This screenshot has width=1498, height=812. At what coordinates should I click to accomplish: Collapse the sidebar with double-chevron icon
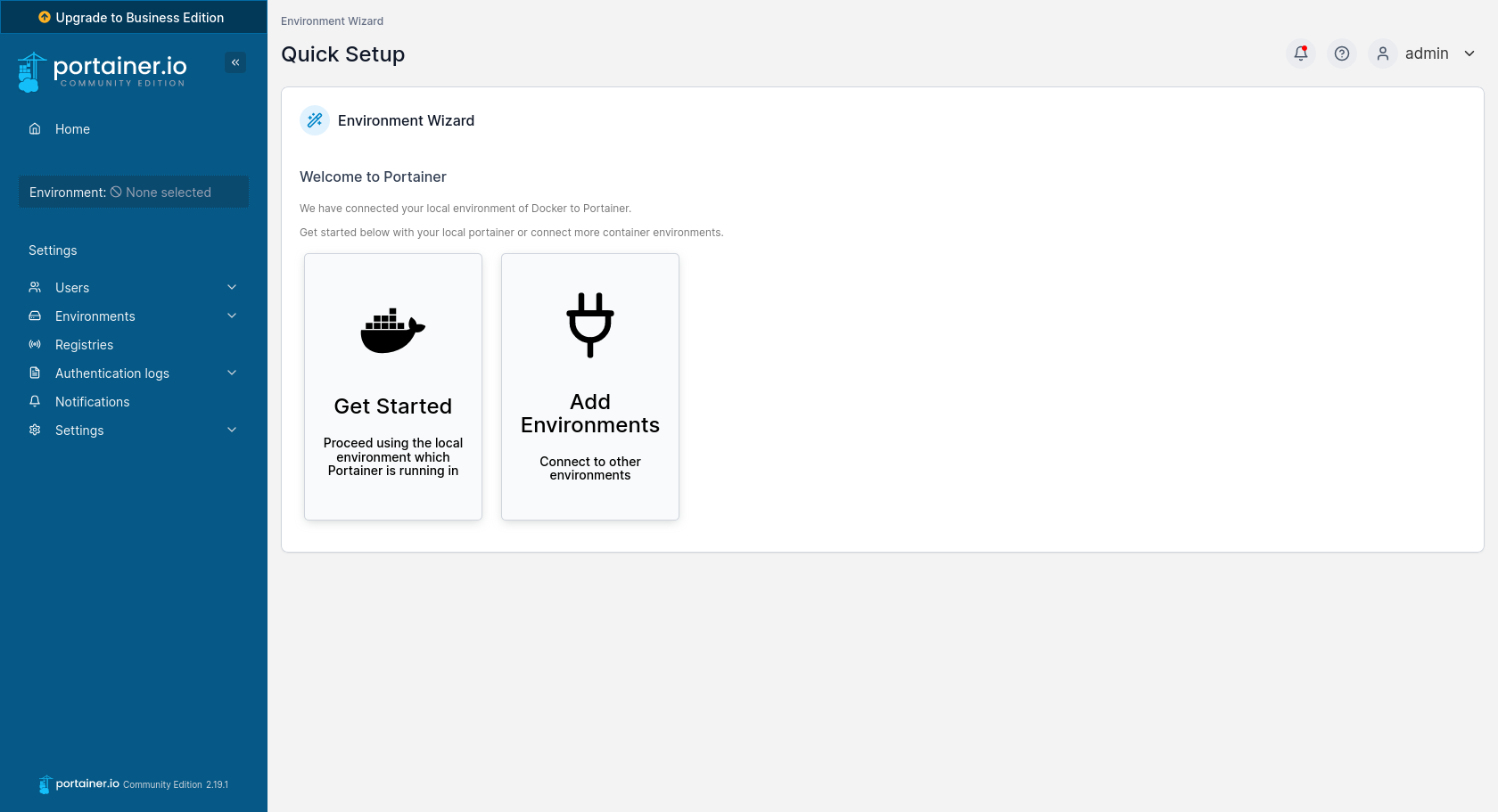tap(235, 62)
